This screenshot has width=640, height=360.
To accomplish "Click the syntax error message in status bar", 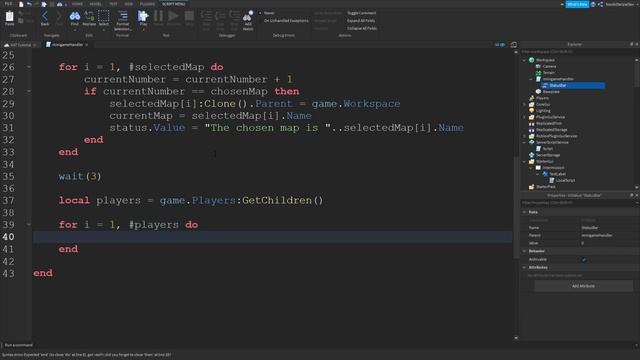I will pyautogui.click(x=87, y=355).
